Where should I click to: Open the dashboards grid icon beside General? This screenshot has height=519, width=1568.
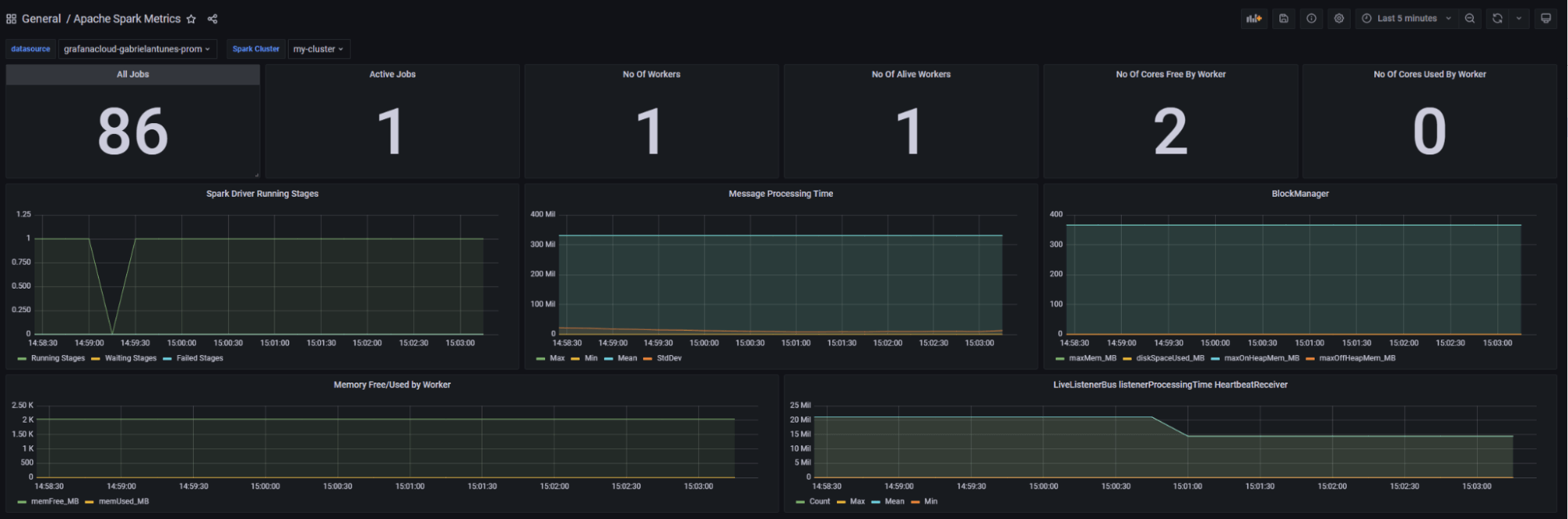[x=11, y=19]
